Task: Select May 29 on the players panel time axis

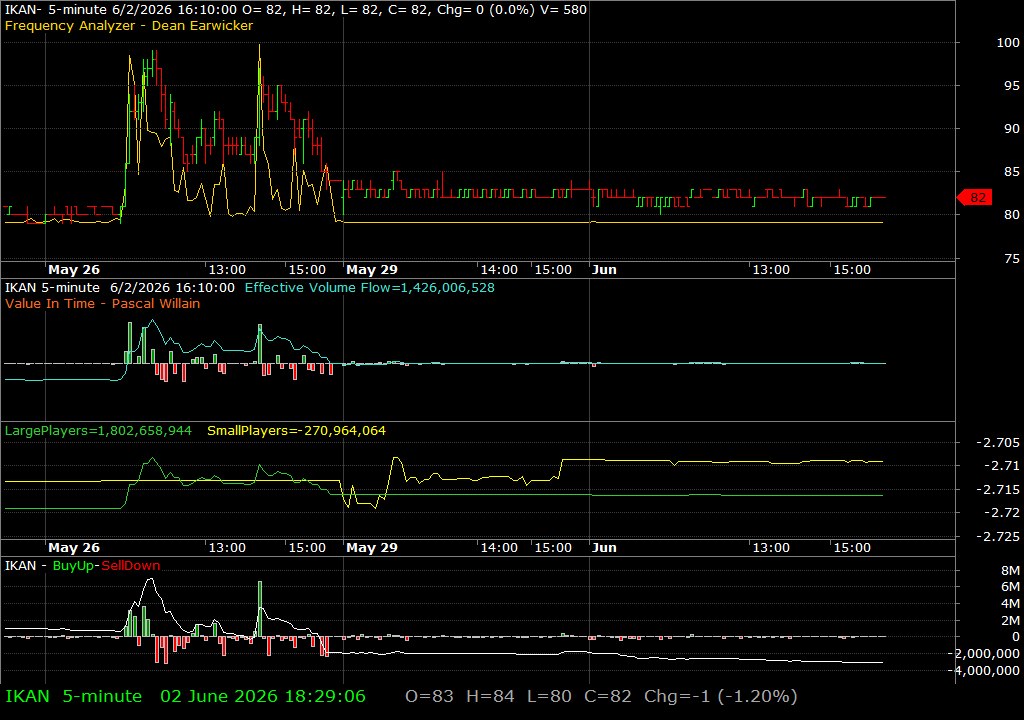Action: pyautogui.click(x=372, y=548)
